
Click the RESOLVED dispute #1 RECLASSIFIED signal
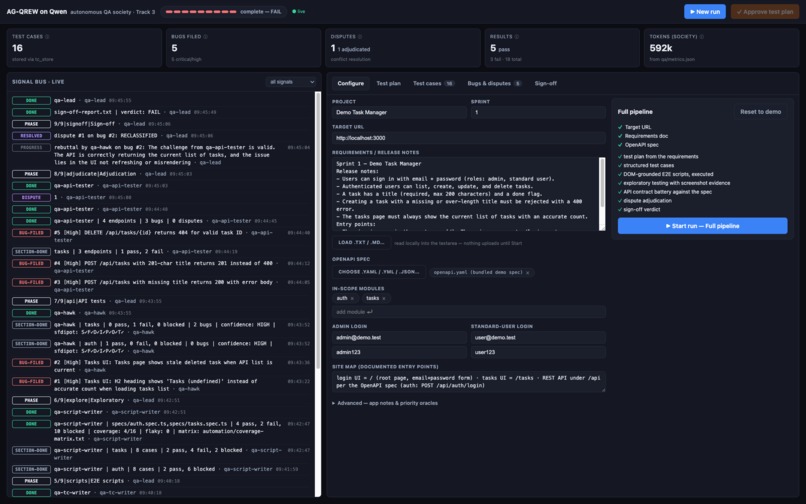(161, 136)
